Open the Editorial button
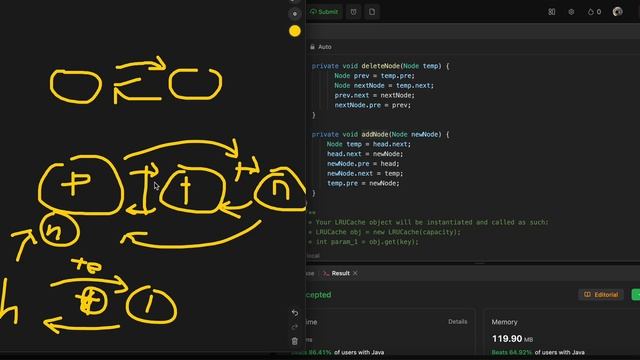The width and height of the screenshot is (640, 360). 601,294
